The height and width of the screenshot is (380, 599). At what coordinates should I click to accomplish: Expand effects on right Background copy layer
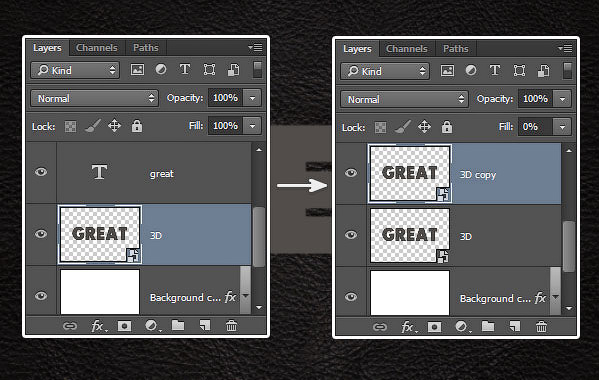[555, 298]
